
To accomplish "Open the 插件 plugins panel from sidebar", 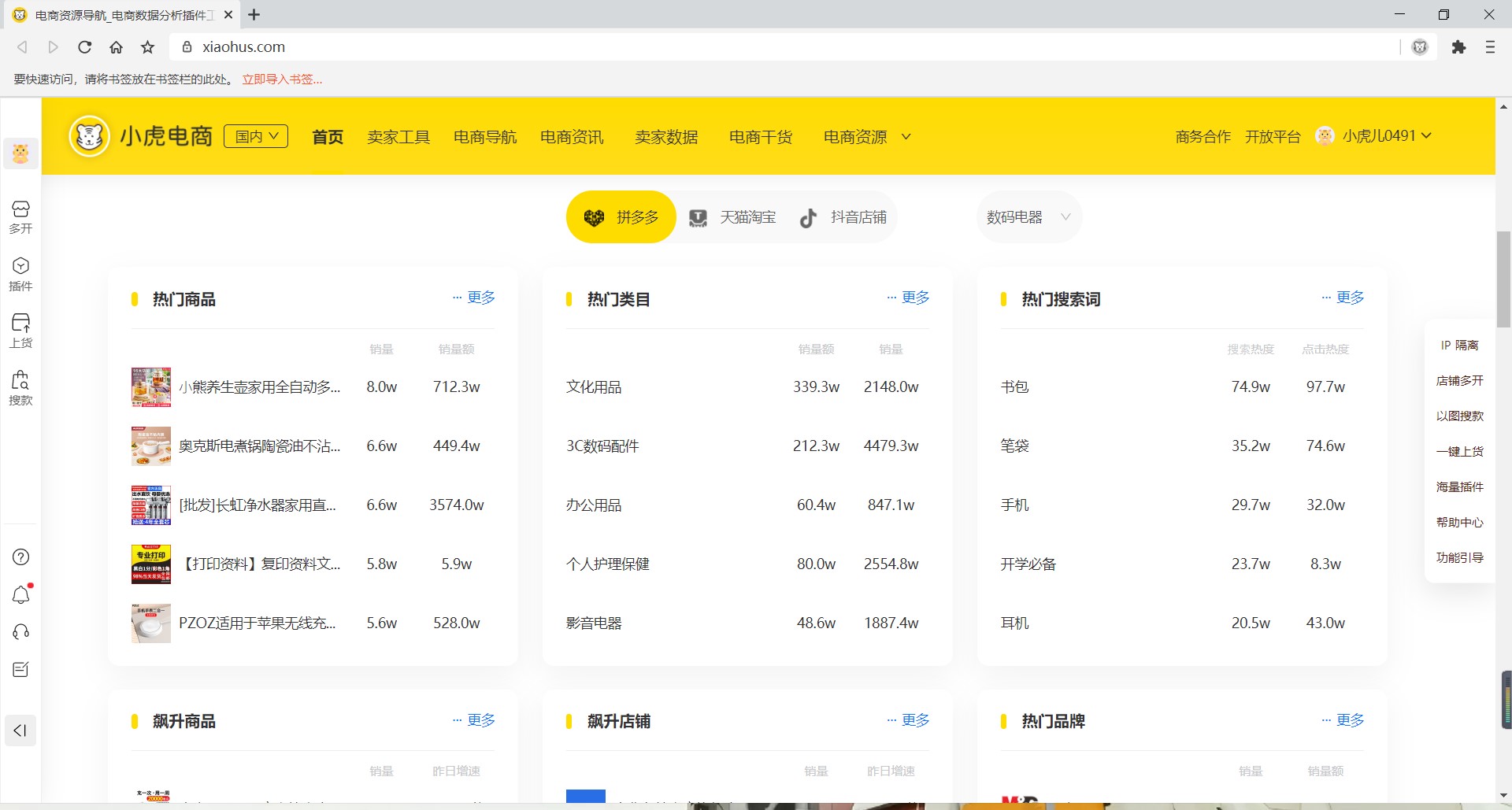I will [20, 274].
